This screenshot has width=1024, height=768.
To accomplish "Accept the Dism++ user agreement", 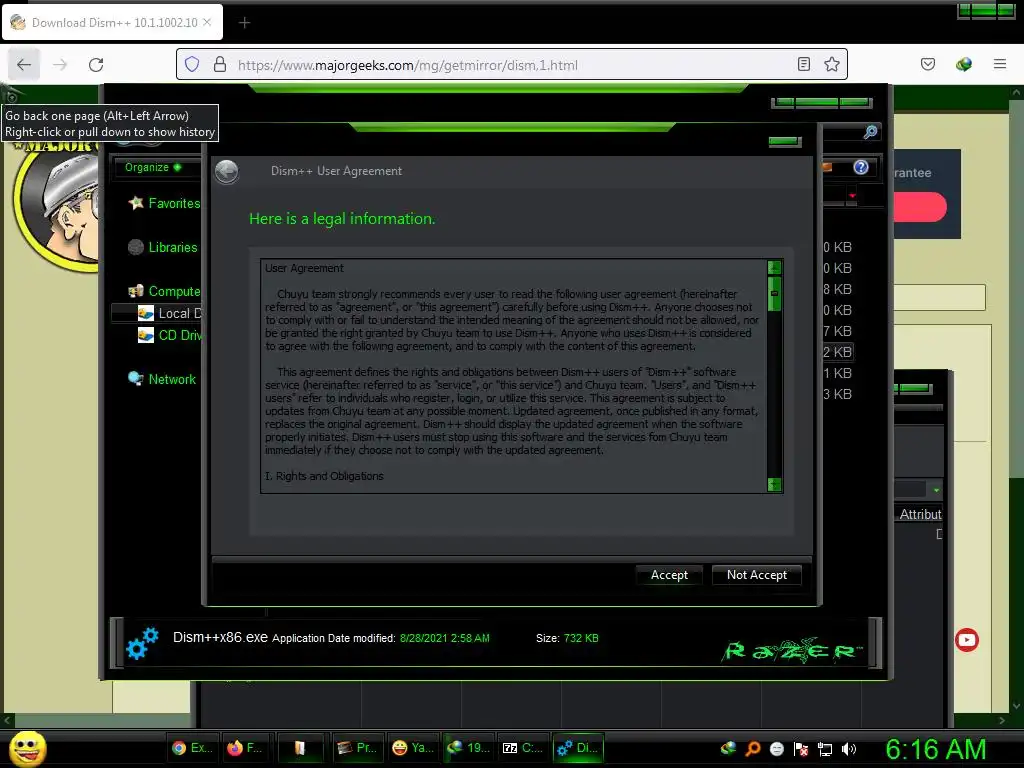I will (669, 575).
